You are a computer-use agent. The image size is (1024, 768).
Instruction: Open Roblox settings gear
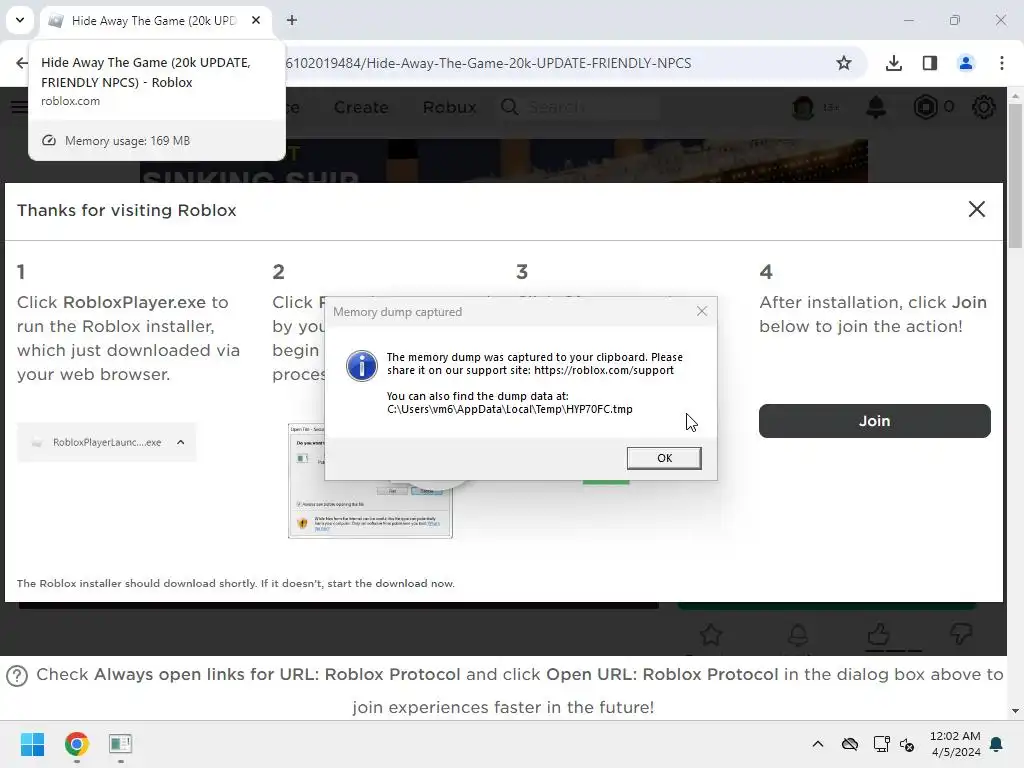tap(984, 107)
